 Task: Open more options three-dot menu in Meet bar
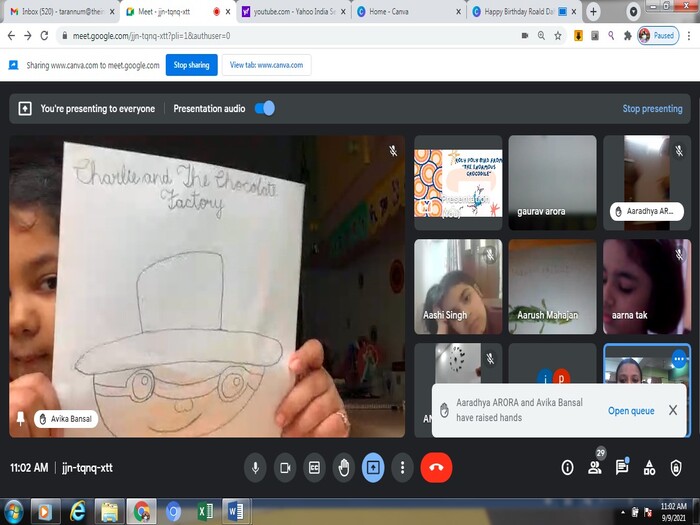(x=402, y=467)
